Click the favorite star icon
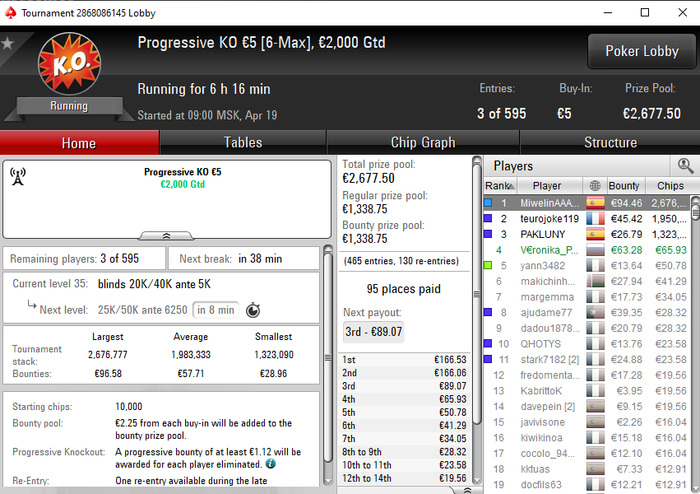The image size is (700, 494). [8, 43]
